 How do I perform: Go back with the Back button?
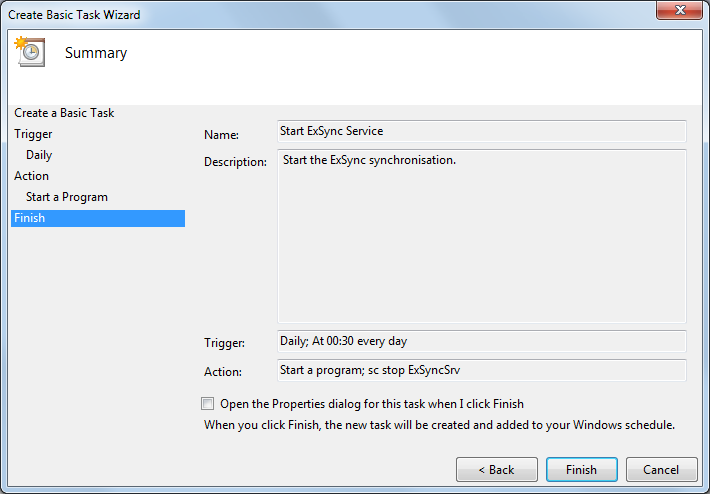click(x=497, y=470)
